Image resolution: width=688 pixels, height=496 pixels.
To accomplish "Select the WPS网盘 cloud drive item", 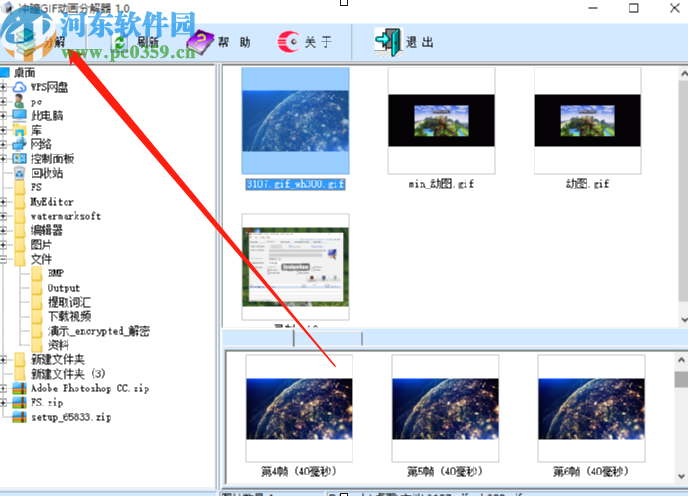I will [49, 87].
